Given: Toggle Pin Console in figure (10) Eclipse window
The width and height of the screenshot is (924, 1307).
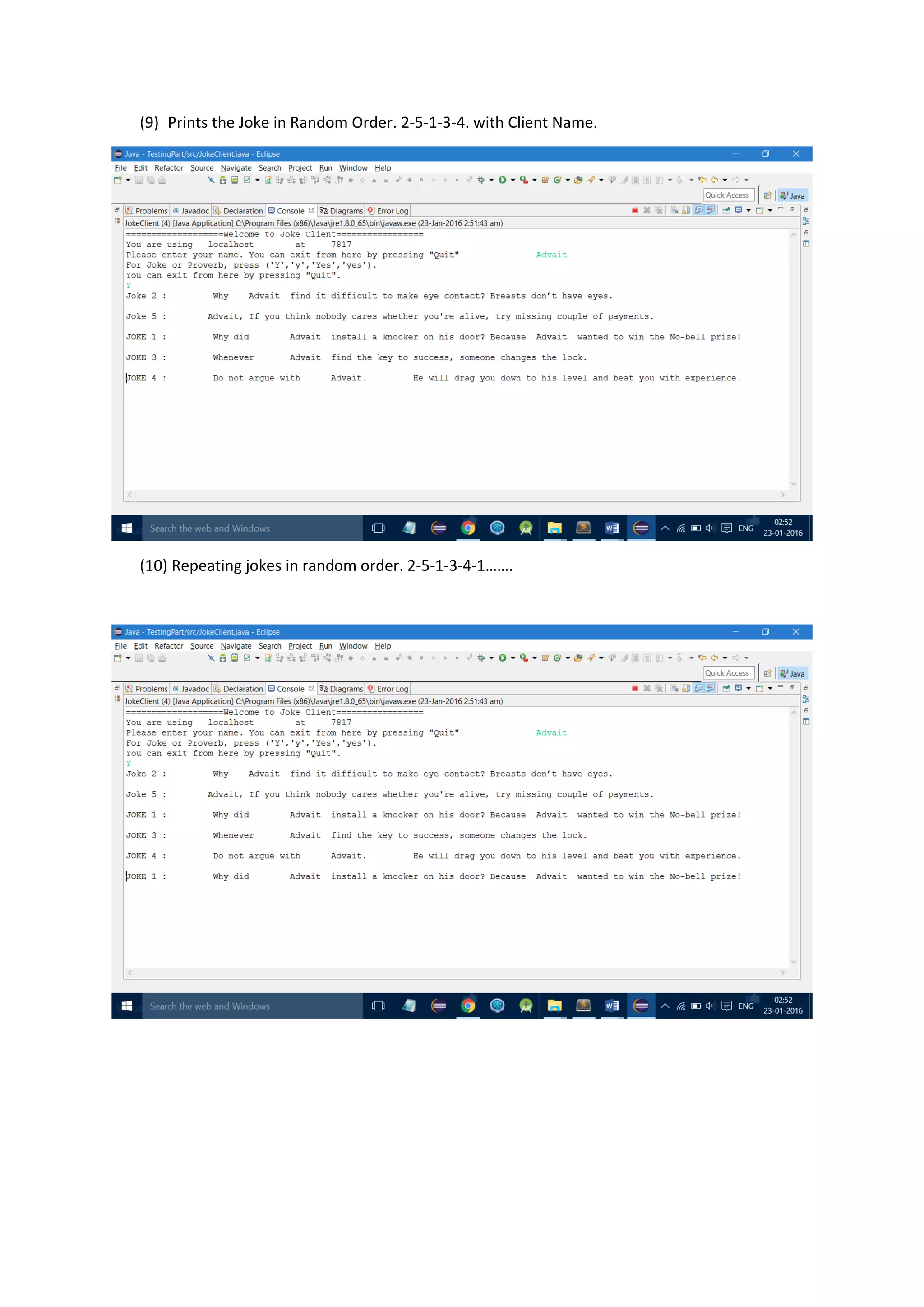Looking at the screenshot, I should [726, 689].
